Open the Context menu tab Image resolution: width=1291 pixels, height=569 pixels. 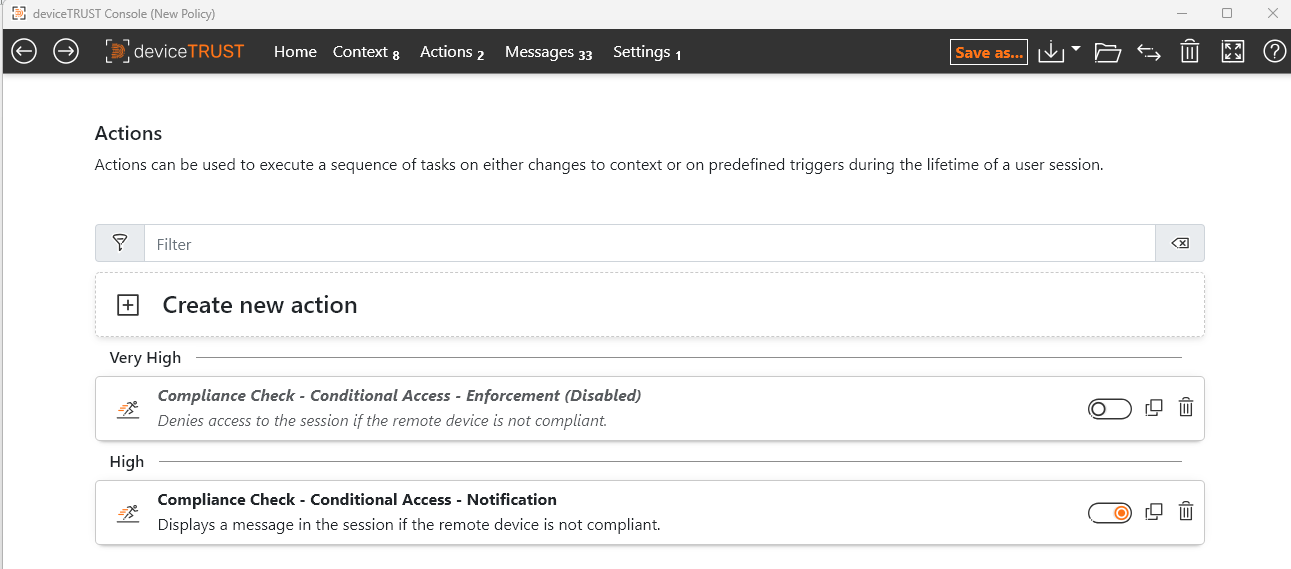(x=365, y=52)
